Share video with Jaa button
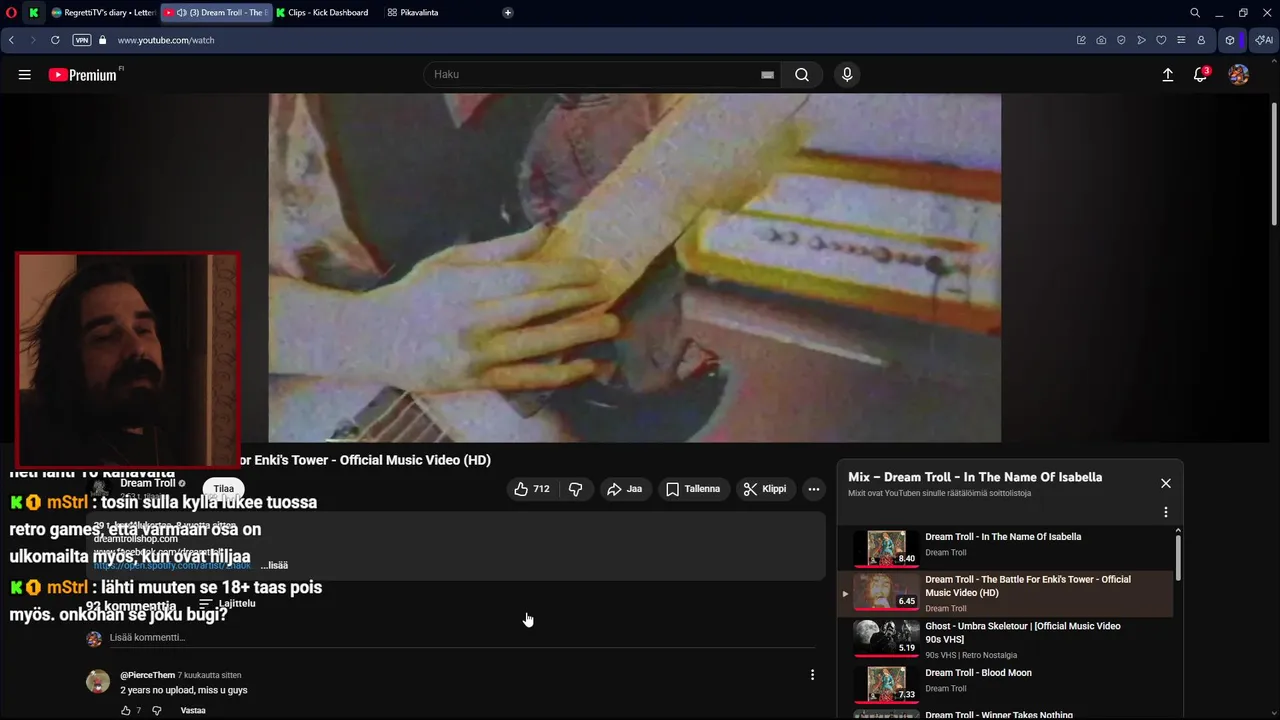This screenshot has height=720, width=1280. 625,489
